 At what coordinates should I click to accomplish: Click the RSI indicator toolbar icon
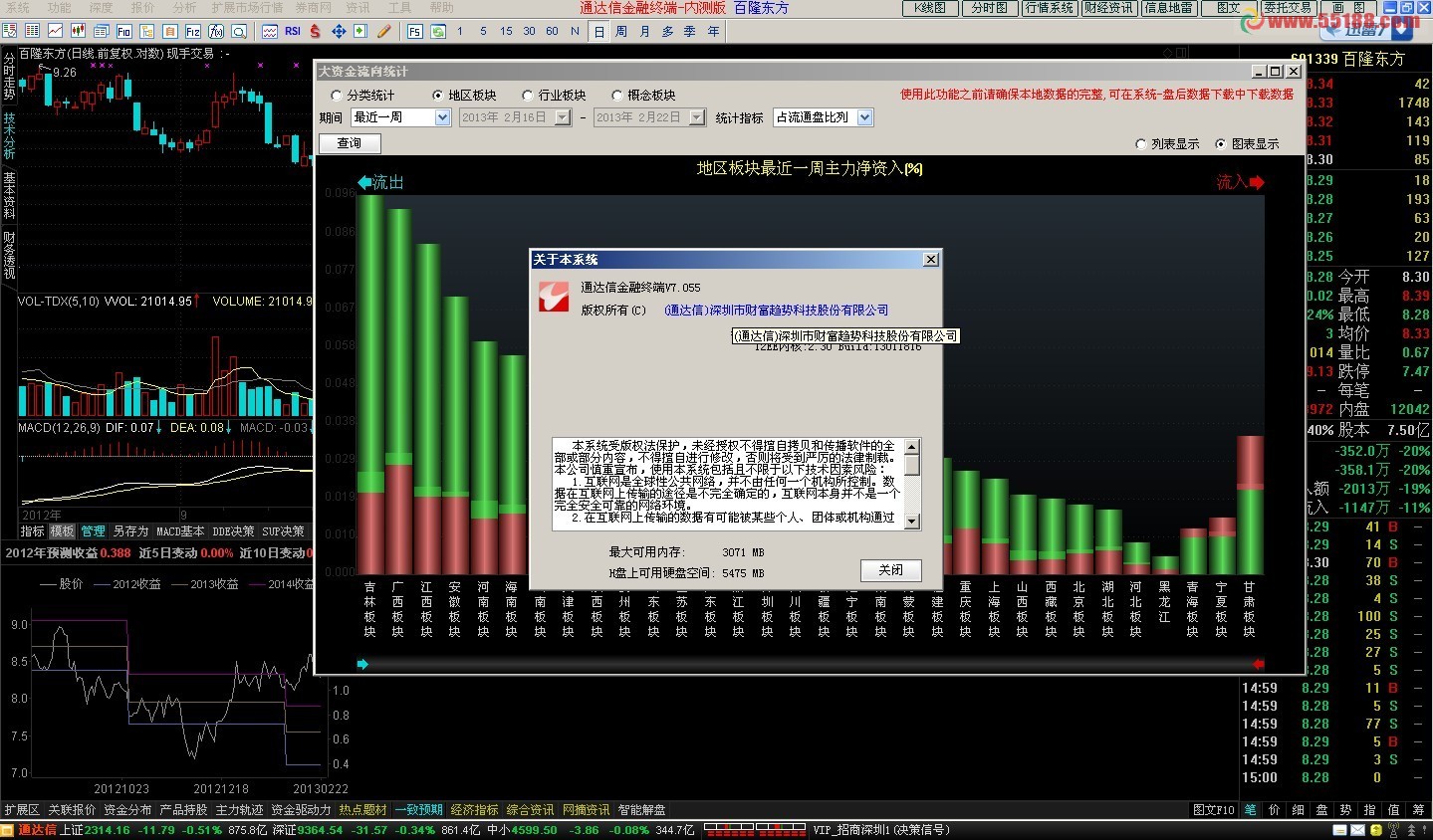(293, 31)
